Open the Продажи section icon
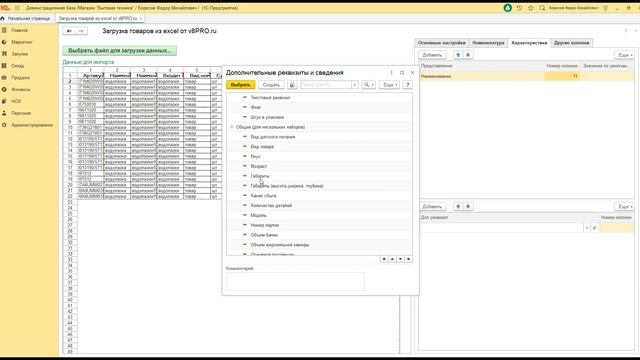640x360 pixels. tap(4, 78)
